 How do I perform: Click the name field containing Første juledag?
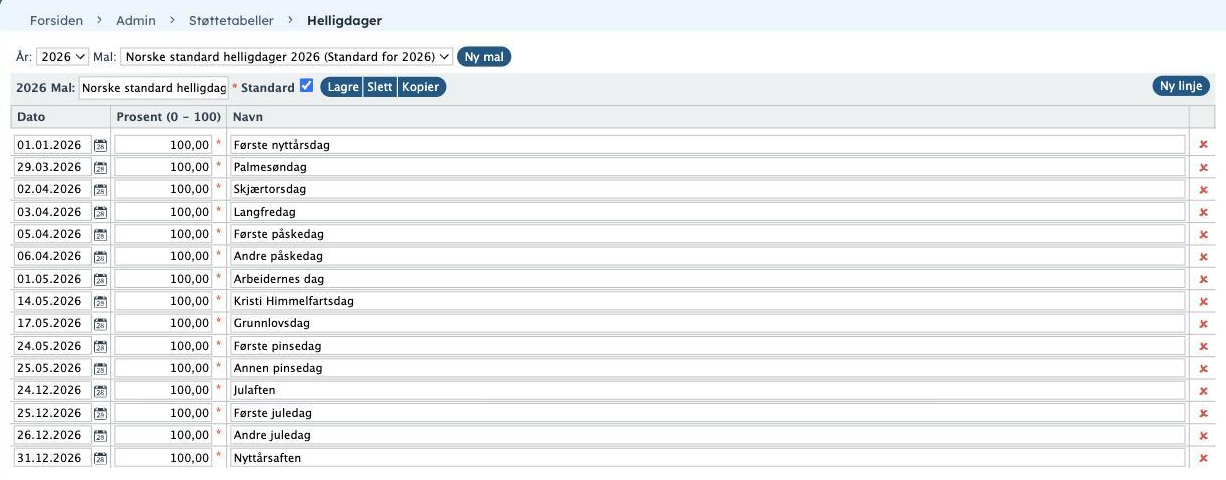click(707, 413)
